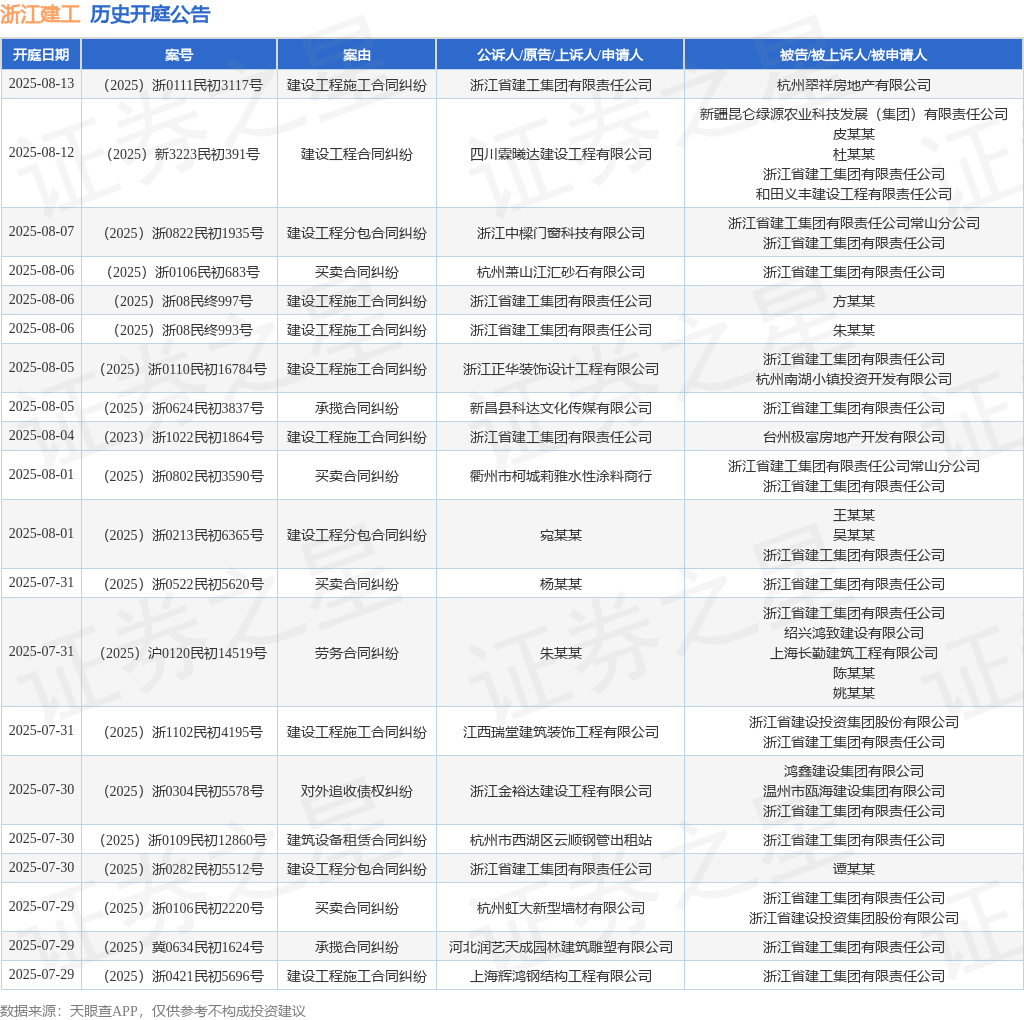Select defendant 方某某
The width and height of the screenshot is (1024, 1020).
pyautogui.click(x=854, y=301)
